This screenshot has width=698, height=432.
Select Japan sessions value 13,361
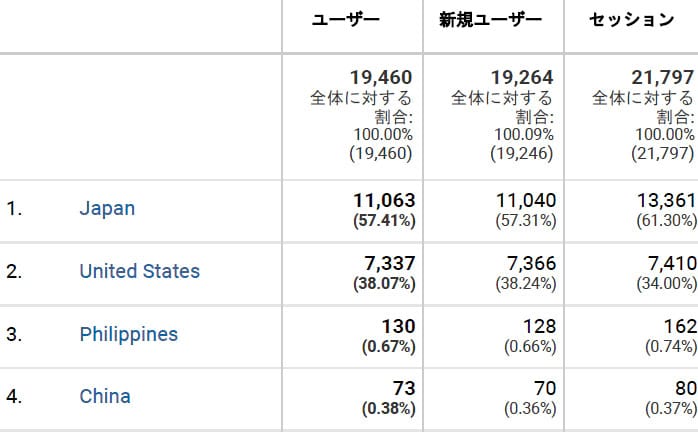(x=667, y=200)
